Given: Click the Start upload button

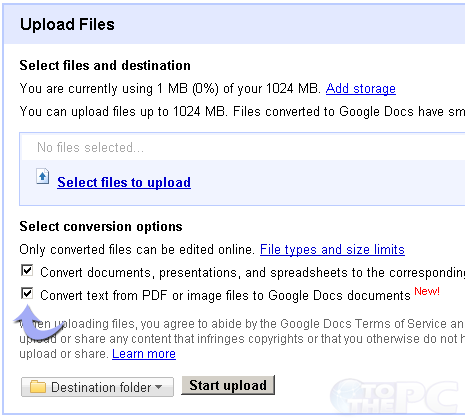Looking at the screenshot, I should pos(228,385).
